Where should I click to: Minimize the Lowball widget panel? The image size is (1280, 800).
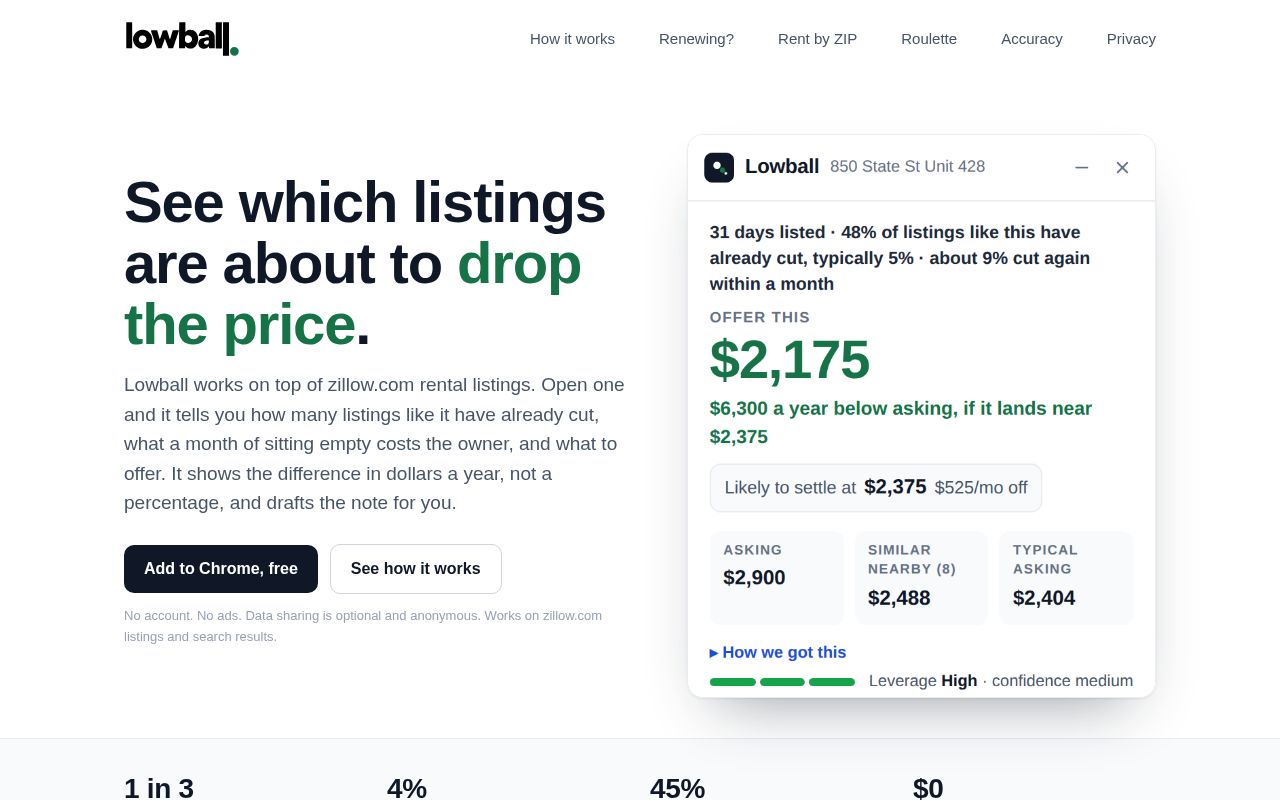coord(1081,167)
